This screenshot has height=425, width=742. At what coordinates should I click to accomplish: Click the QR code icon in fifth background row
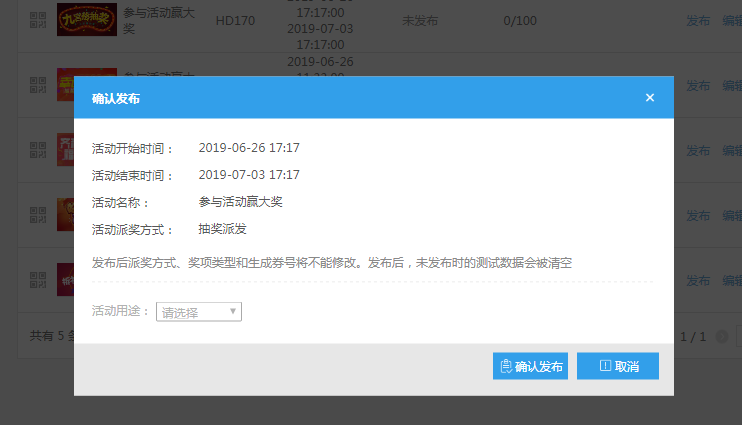point(38,280)
